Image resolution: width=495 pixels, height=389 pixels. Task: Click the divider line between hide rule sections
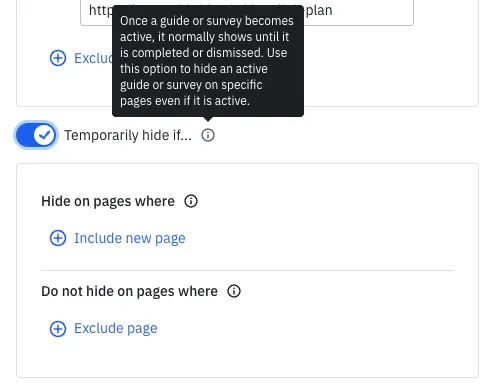click(x=247, y=270)
